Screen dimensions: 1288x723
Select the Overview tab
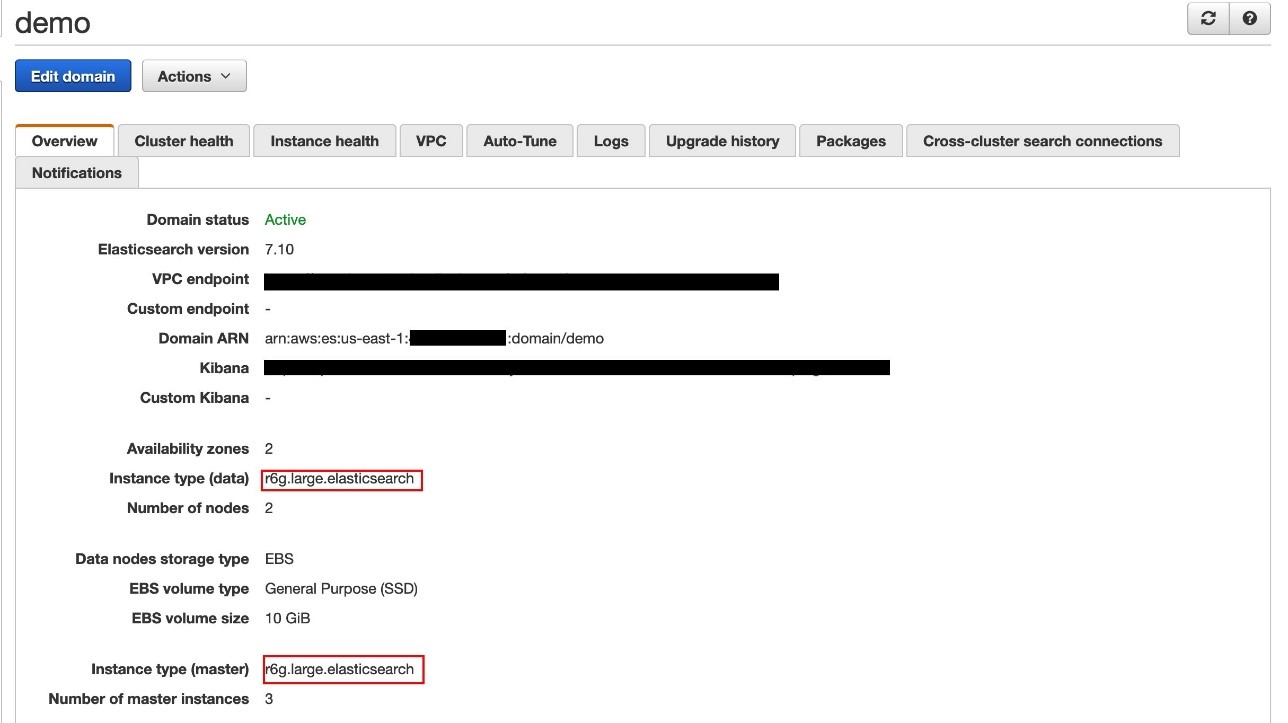[x=65, y=141]
